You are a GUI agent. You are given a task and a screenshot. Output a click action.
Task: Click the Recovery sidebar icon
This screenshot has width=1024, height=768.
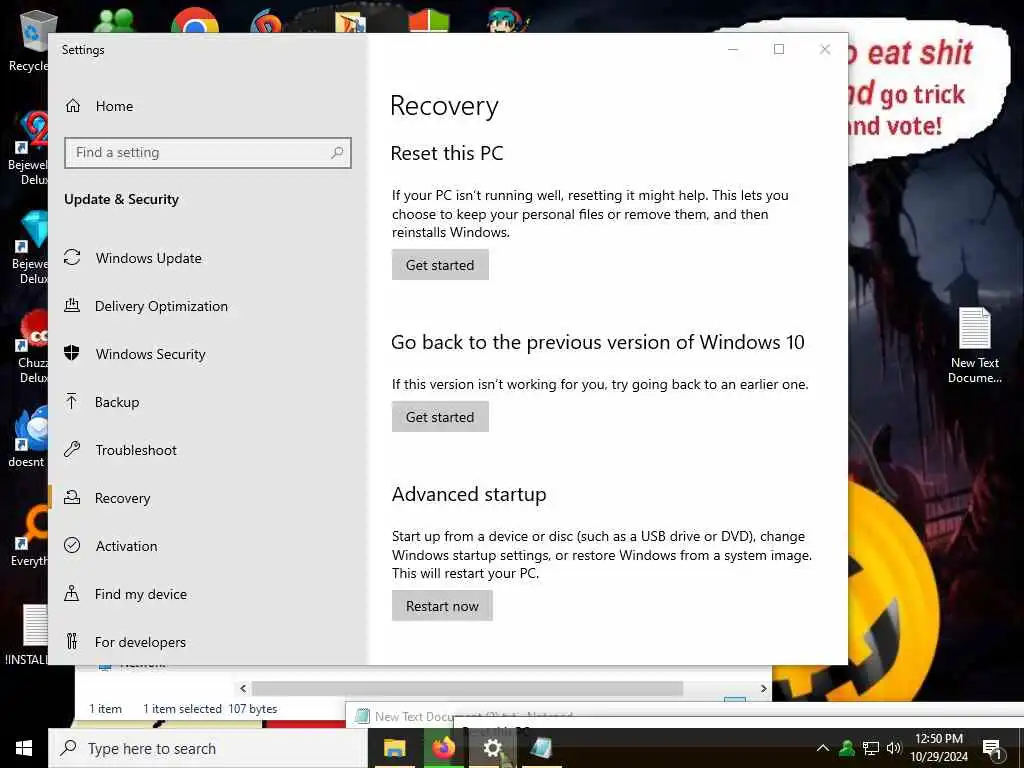click(72, 498)
